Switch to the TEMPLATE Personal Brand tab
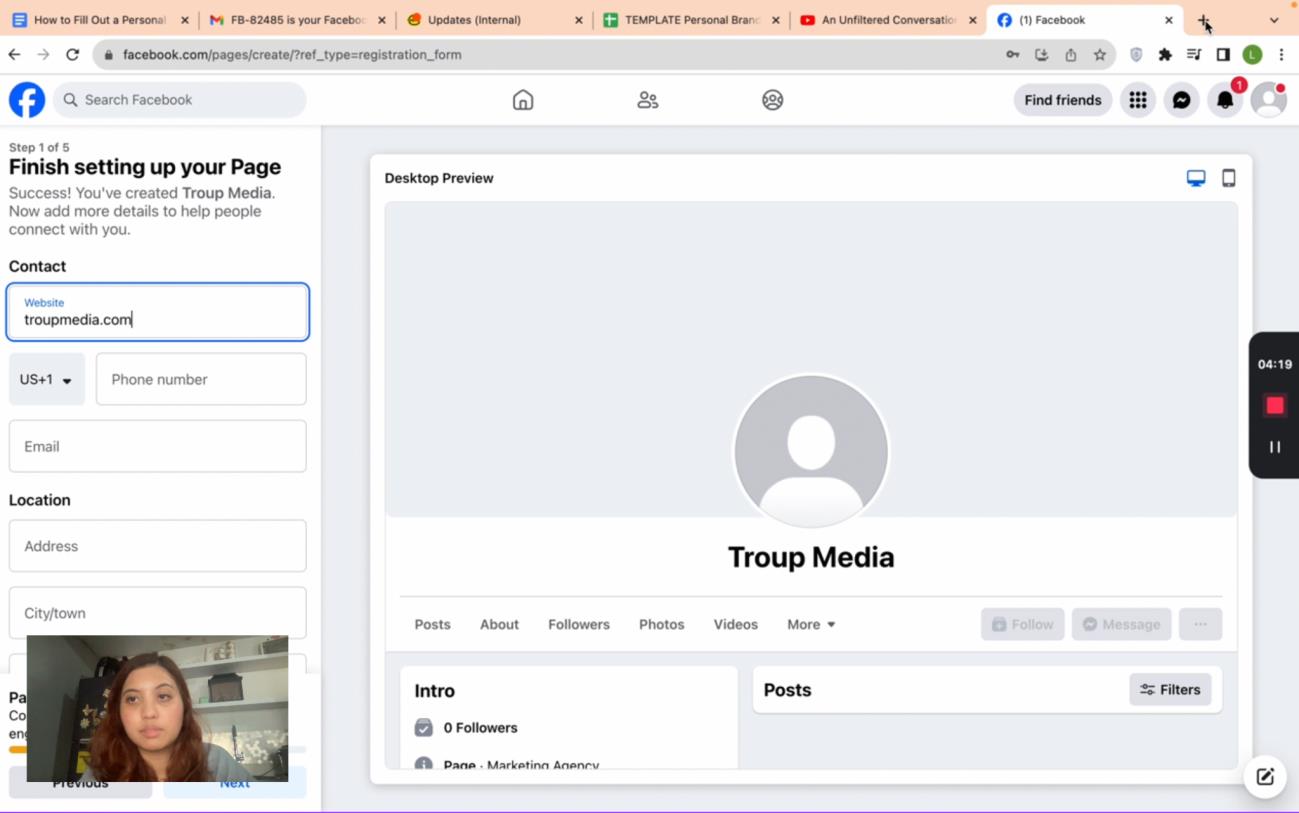Image resolution: width=1299 pixels, height=813 pixels. point(691,20)
